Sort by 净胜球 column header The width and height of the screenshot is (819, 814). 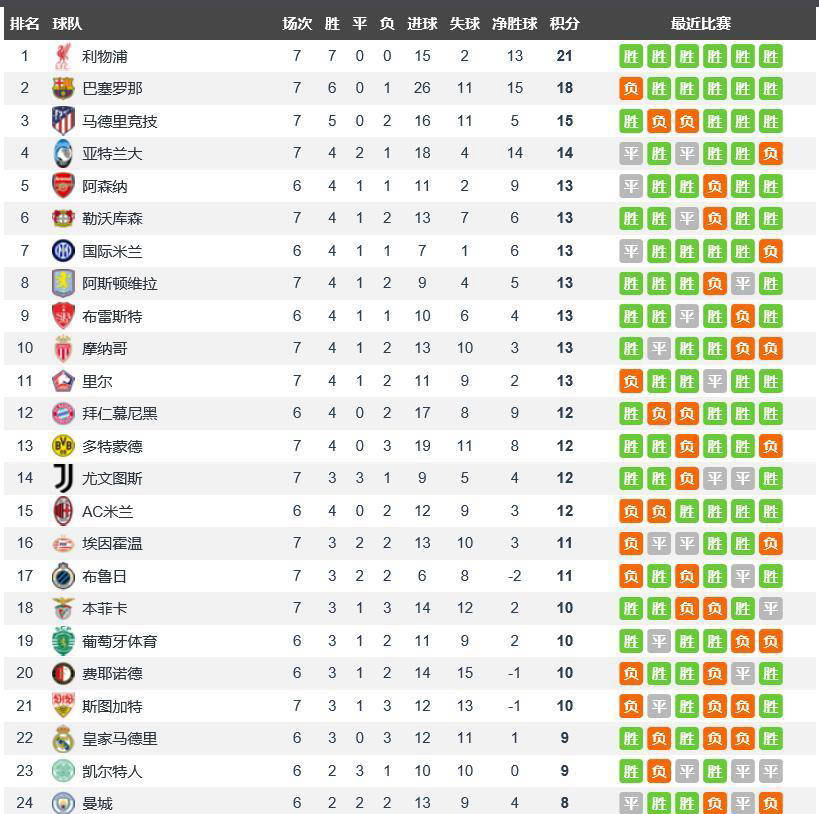pyautogui.click(x=514, y=24)
